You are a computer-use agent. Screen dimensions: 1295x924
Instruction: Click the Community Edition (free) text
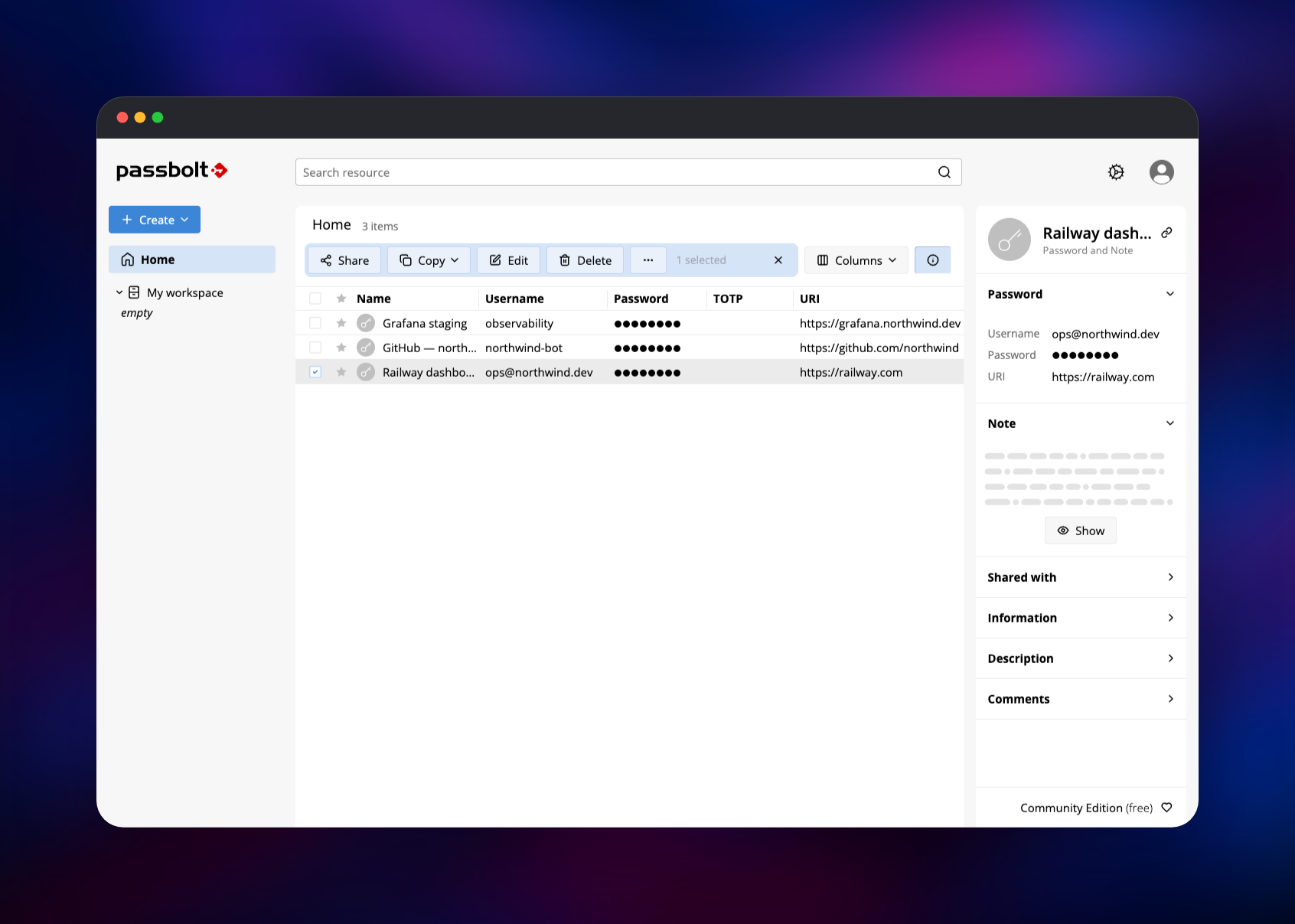(x=1086, y=808)
